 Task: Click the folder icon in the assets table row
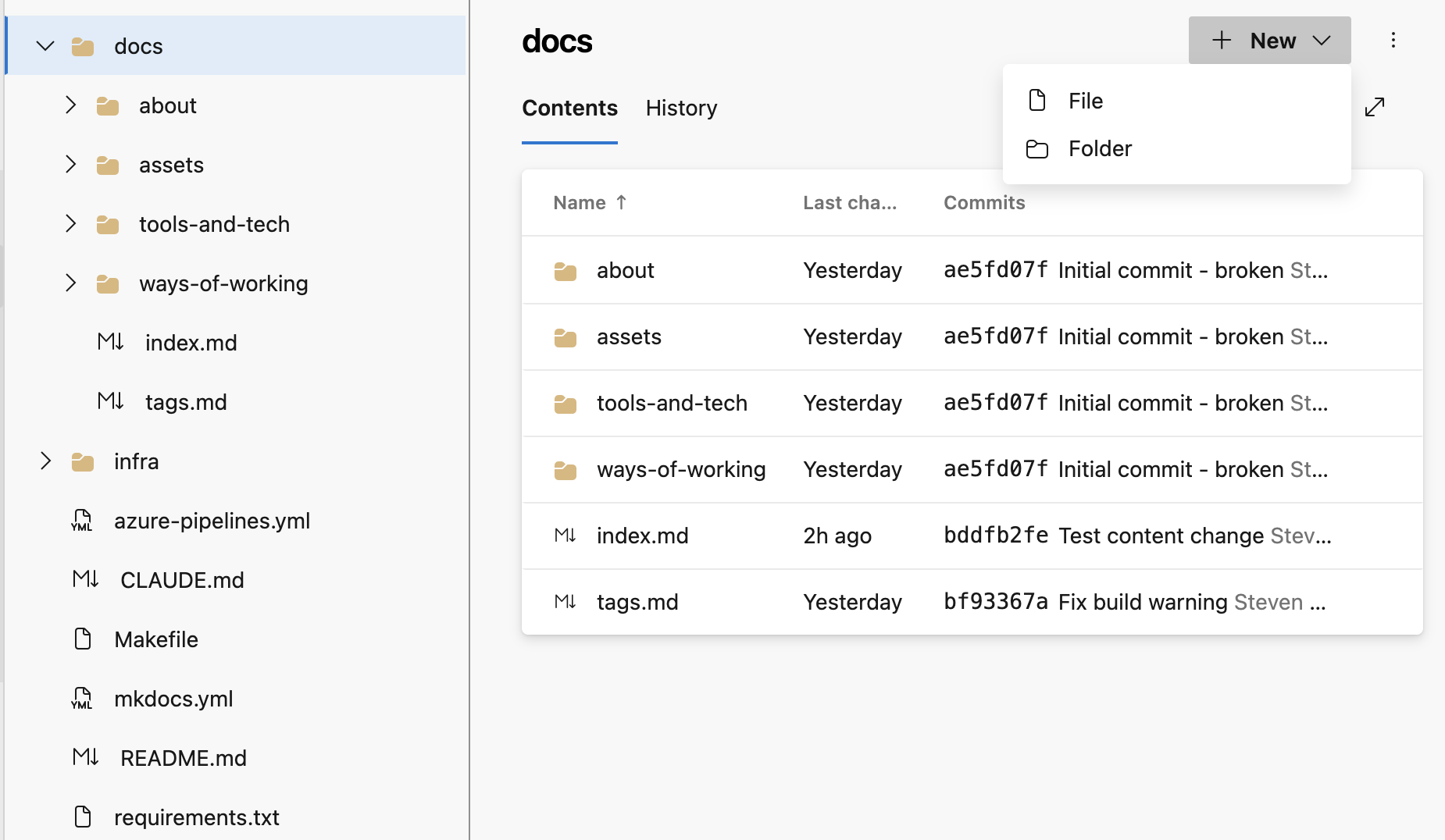(565, 337)
